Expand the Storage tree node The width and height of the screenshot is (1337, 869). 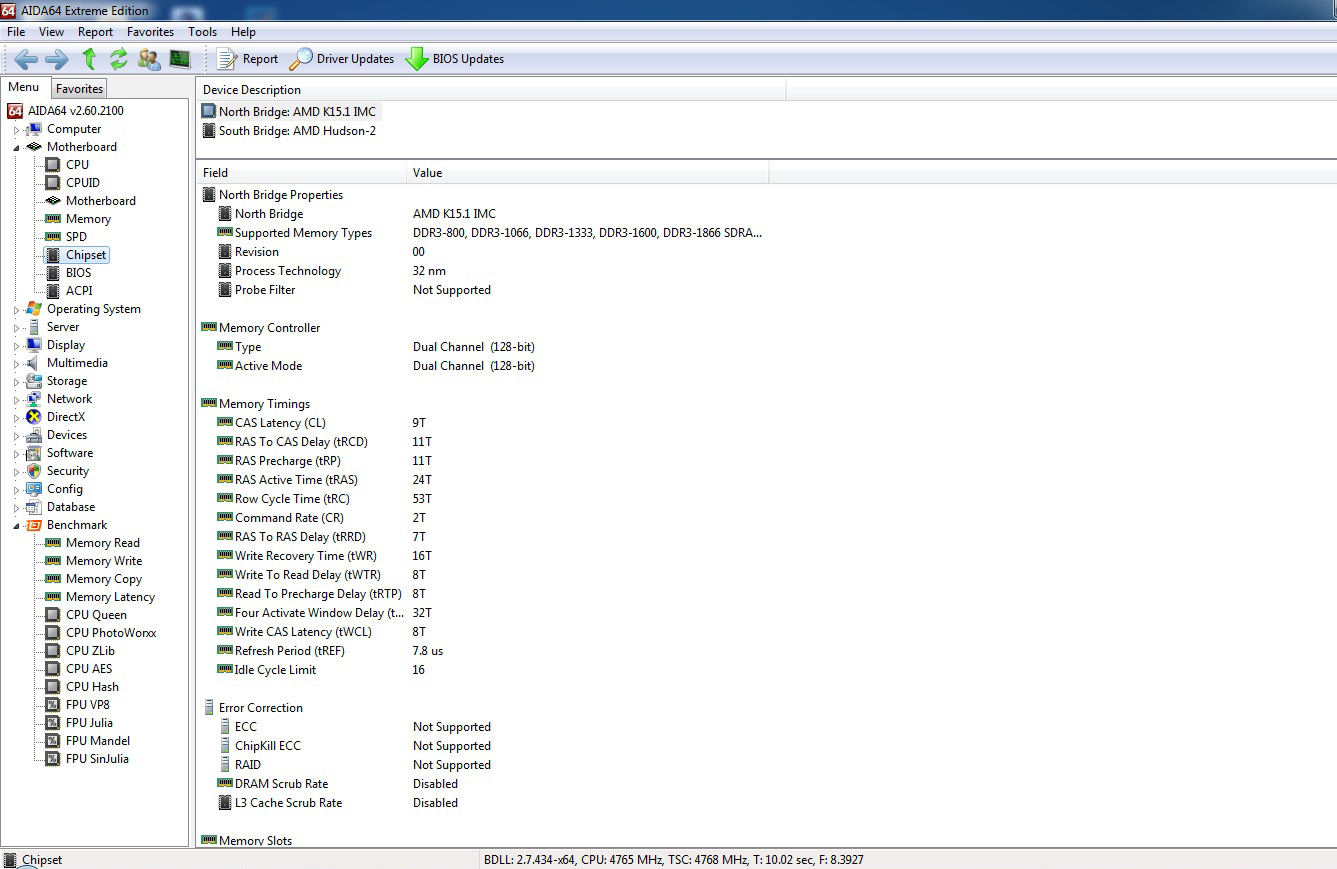(x=16, y=382)
